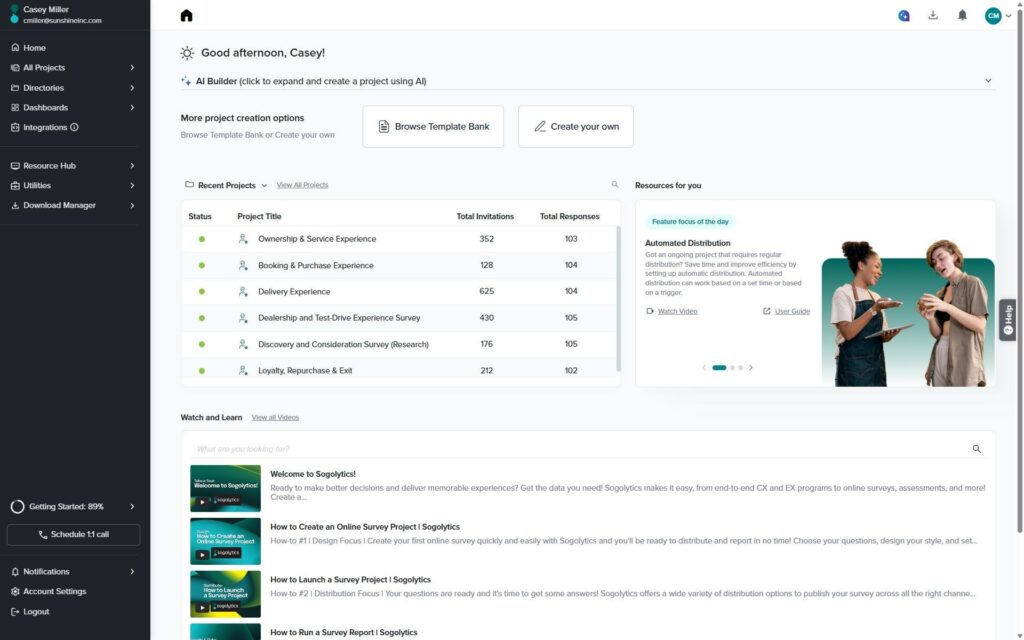
Task: Expand the AI Builder section arrow
Action: [988, 80]
